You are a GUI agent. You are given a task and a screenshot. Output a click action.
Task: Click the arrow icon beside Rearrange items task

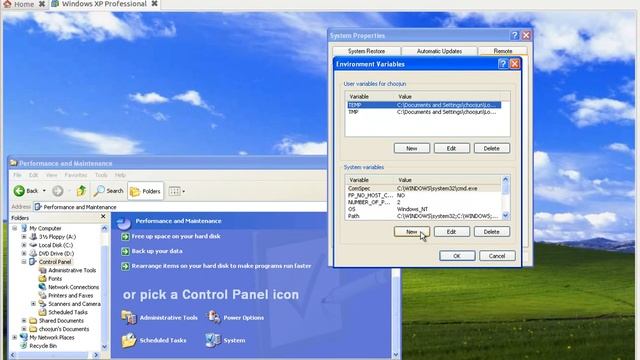pyautogui.click(x=125, y=266)
